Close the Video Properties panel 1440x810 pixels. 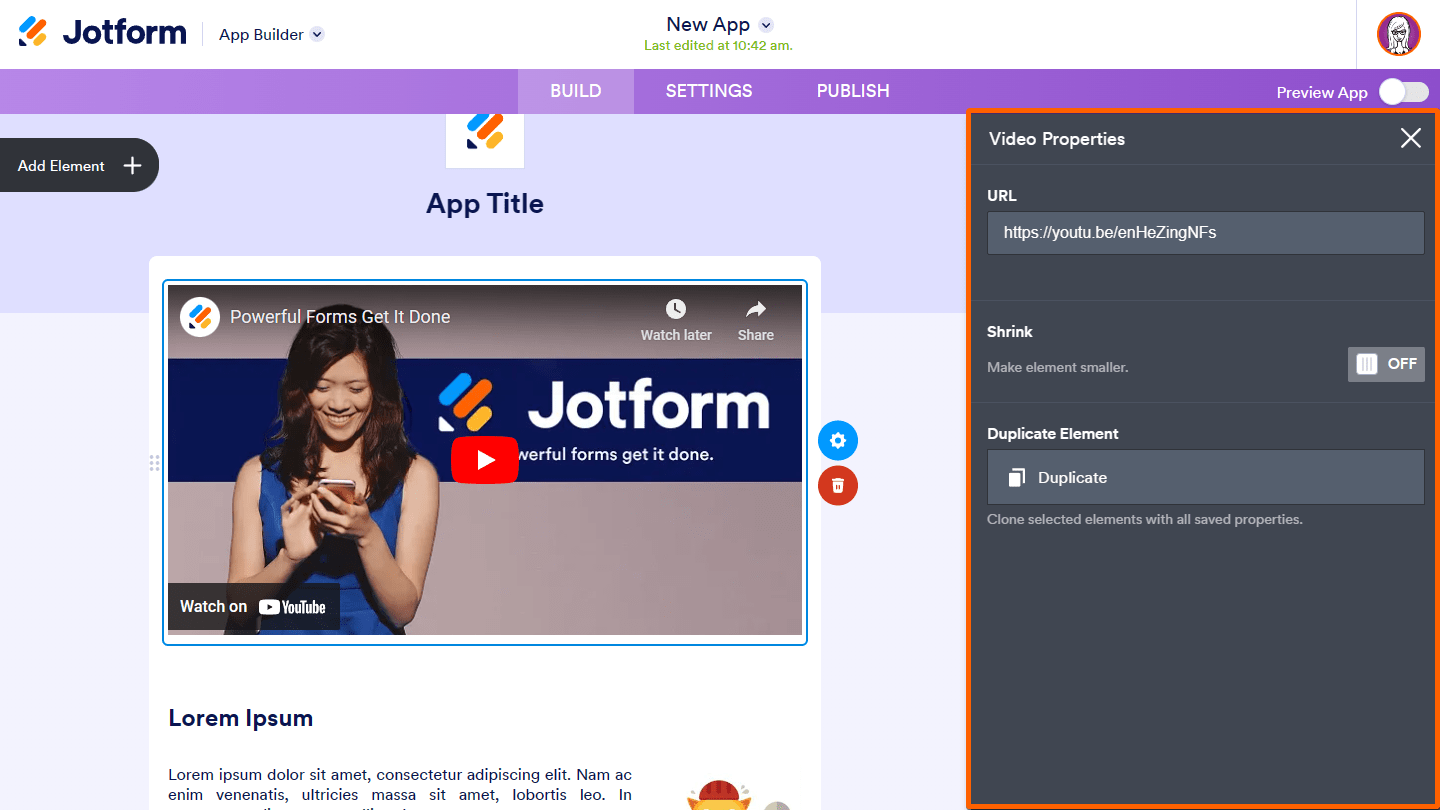click(x=1410, y=138)
